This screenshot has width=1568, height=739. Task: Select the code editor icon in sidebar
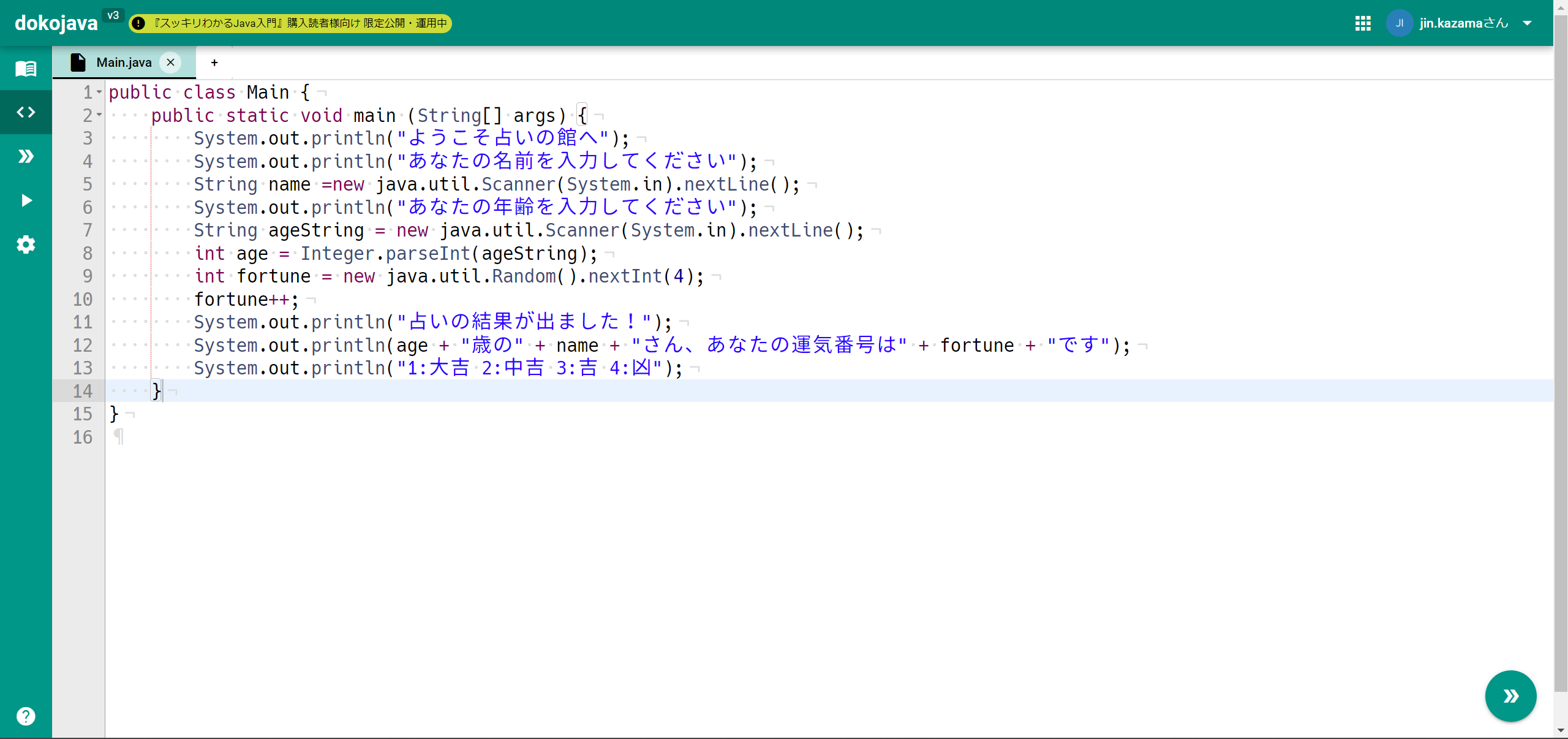pyautogui.click(x=26, y=112)
